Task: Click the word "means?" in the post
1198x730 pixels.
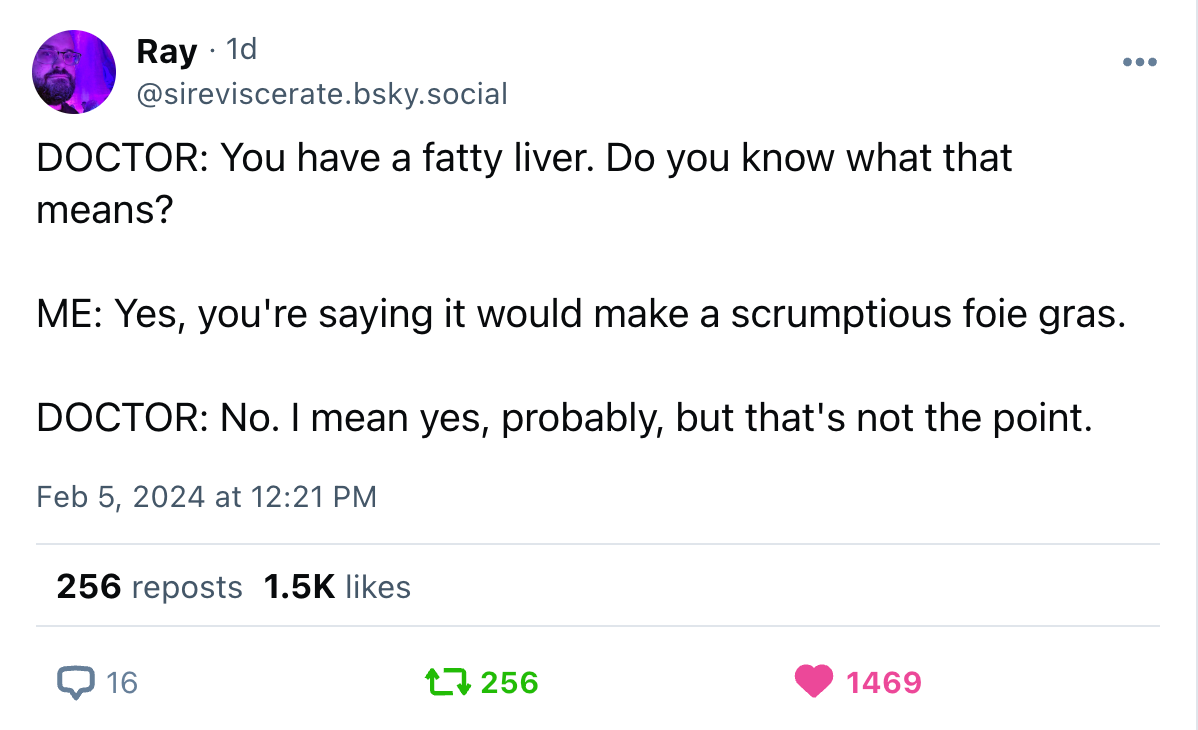Action: click(100, 210)
